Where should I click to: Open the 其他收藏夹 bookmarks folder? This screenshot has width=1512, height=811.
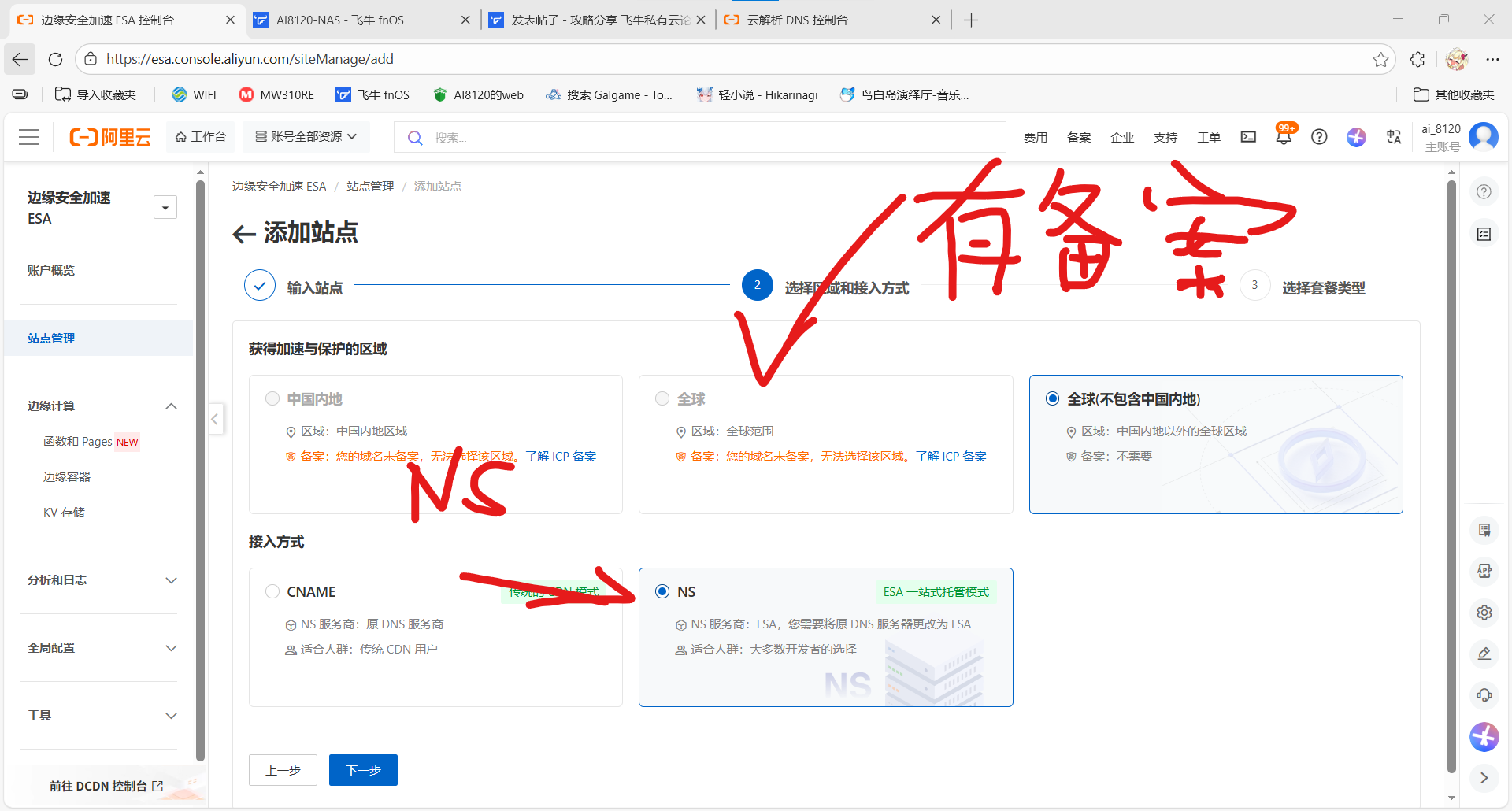(x=1454, y=95)
